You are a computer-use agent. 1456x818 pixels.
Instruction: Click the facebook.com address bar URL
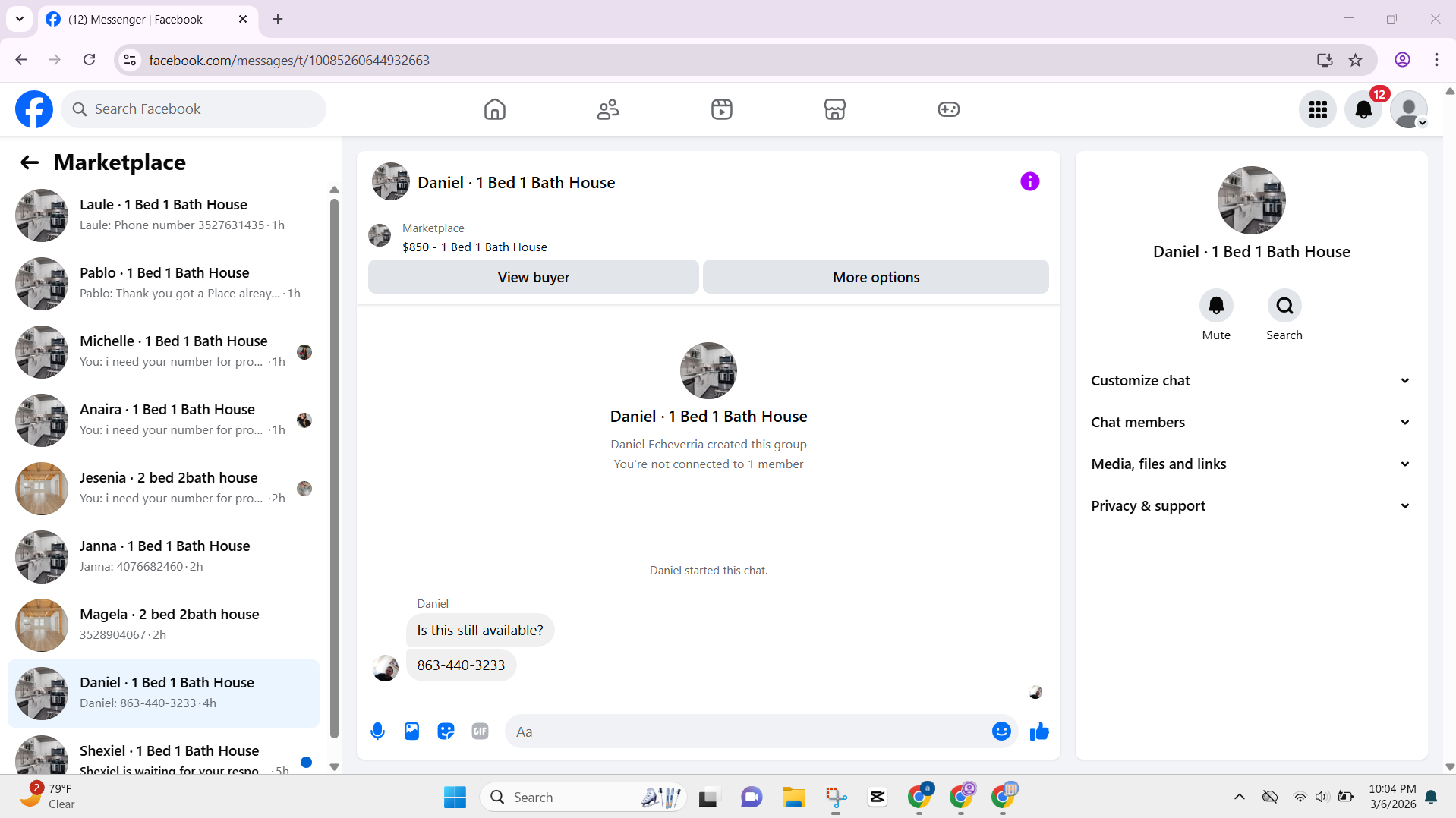coord(289,61)
